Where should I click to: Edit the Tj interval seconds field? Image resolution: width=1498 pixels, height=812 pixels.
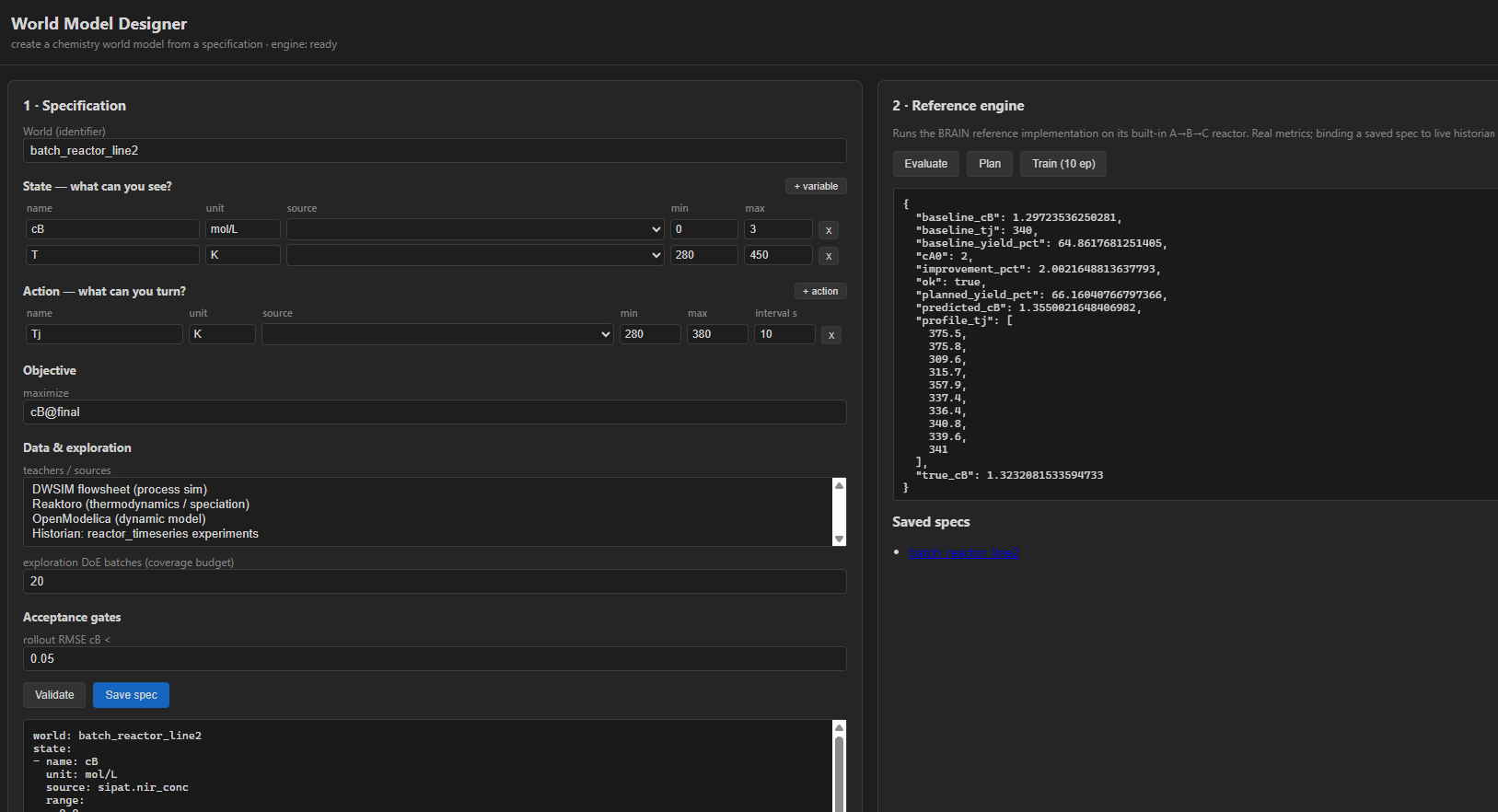[784, 334]
